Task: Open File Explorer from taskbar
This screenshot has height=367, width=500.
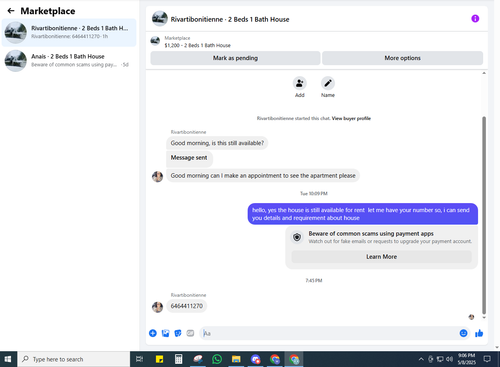Action: (236, 359)
